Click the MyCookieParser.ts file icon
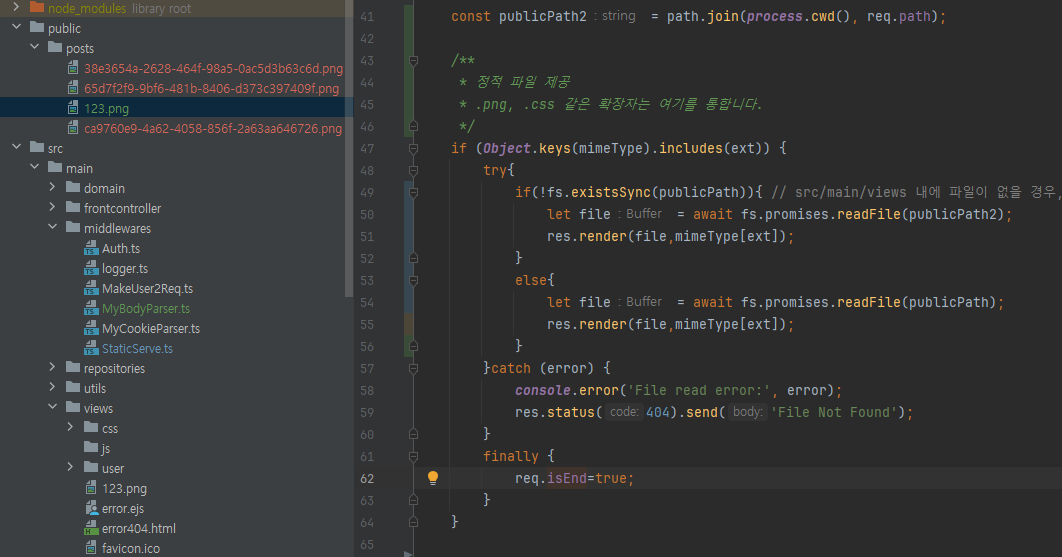 point(91,329)
